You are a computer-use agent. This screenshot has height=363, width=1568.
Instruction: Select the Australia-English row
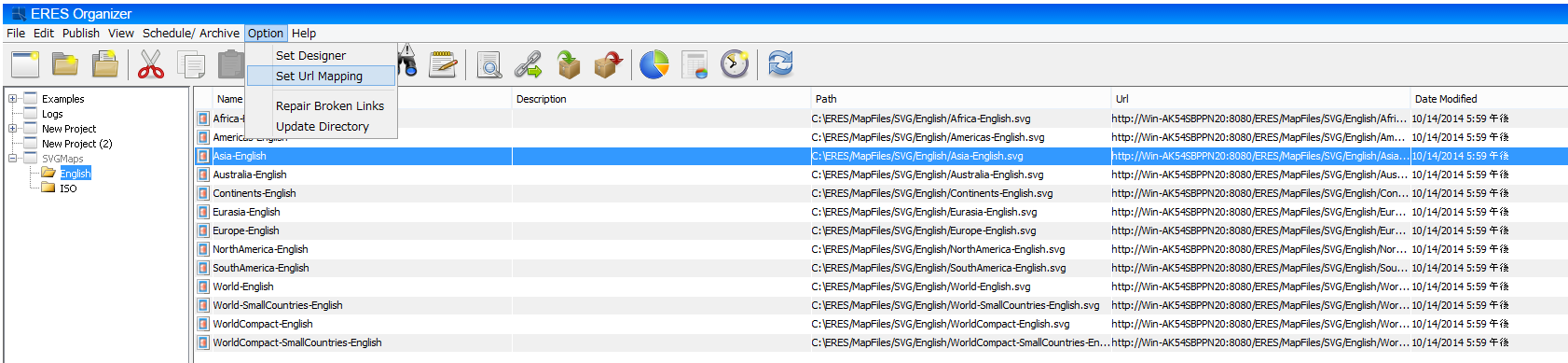pos(881,175)
